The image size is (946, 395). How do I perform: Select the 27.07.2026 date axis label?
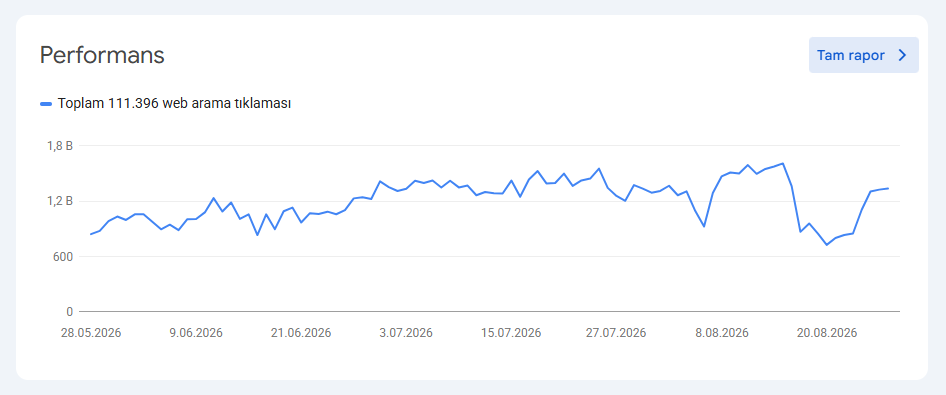click(x=616, y=333)
